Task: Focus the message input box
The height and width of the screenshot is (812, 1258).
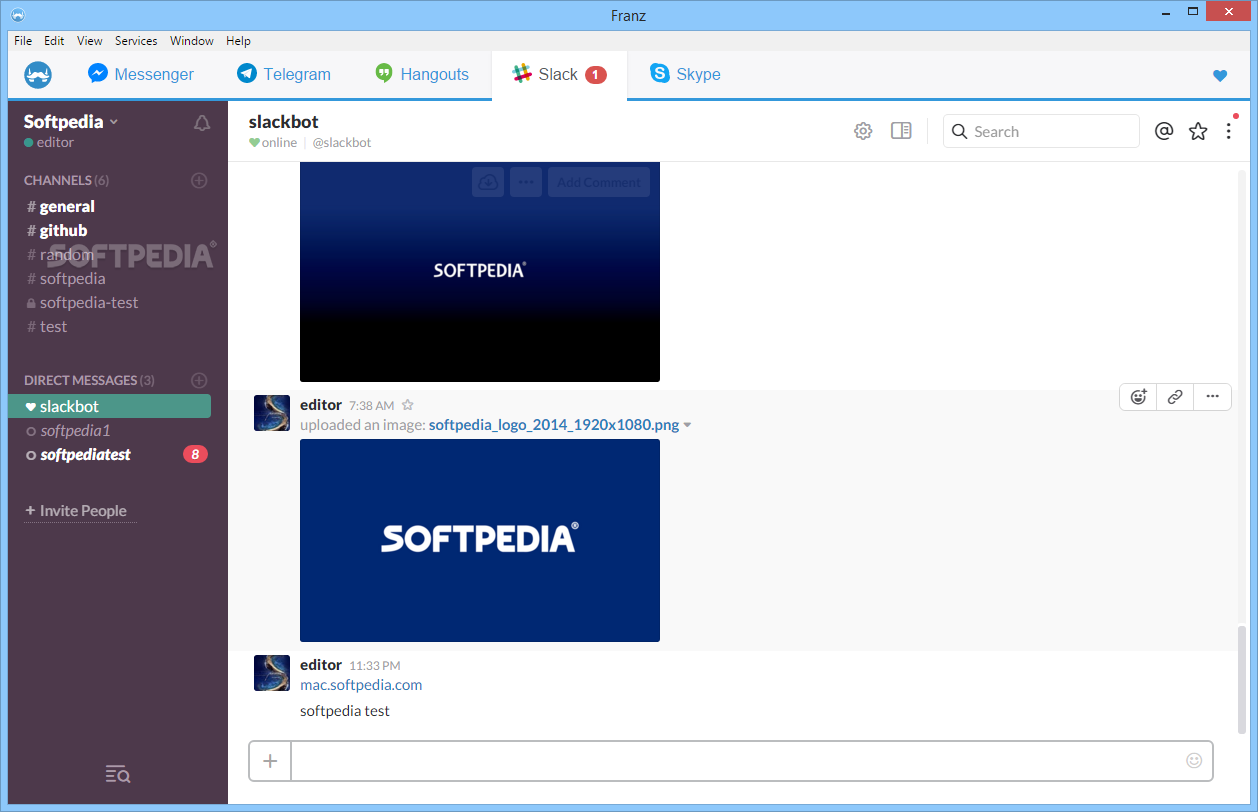Action: 736,761
